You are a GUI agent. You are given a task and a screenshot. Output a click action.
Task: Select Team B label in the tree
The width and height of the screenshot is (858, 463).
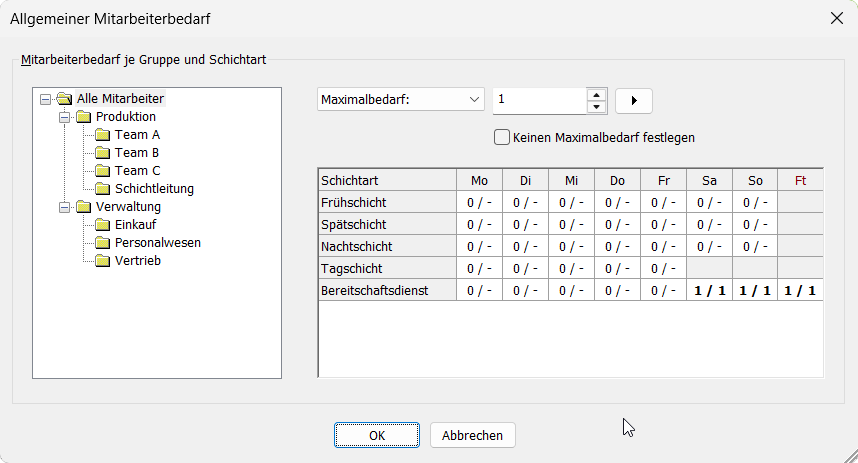pos(137,153)
